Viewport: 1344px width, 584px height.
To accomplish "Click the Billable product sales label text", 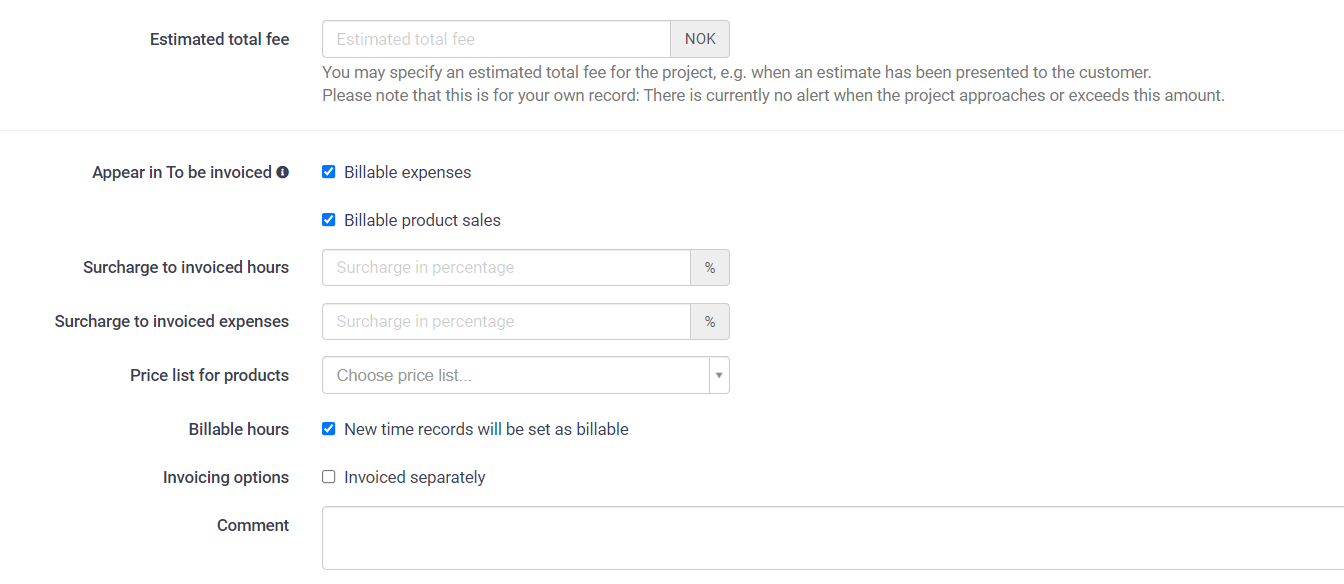I will tap(422, 220).
